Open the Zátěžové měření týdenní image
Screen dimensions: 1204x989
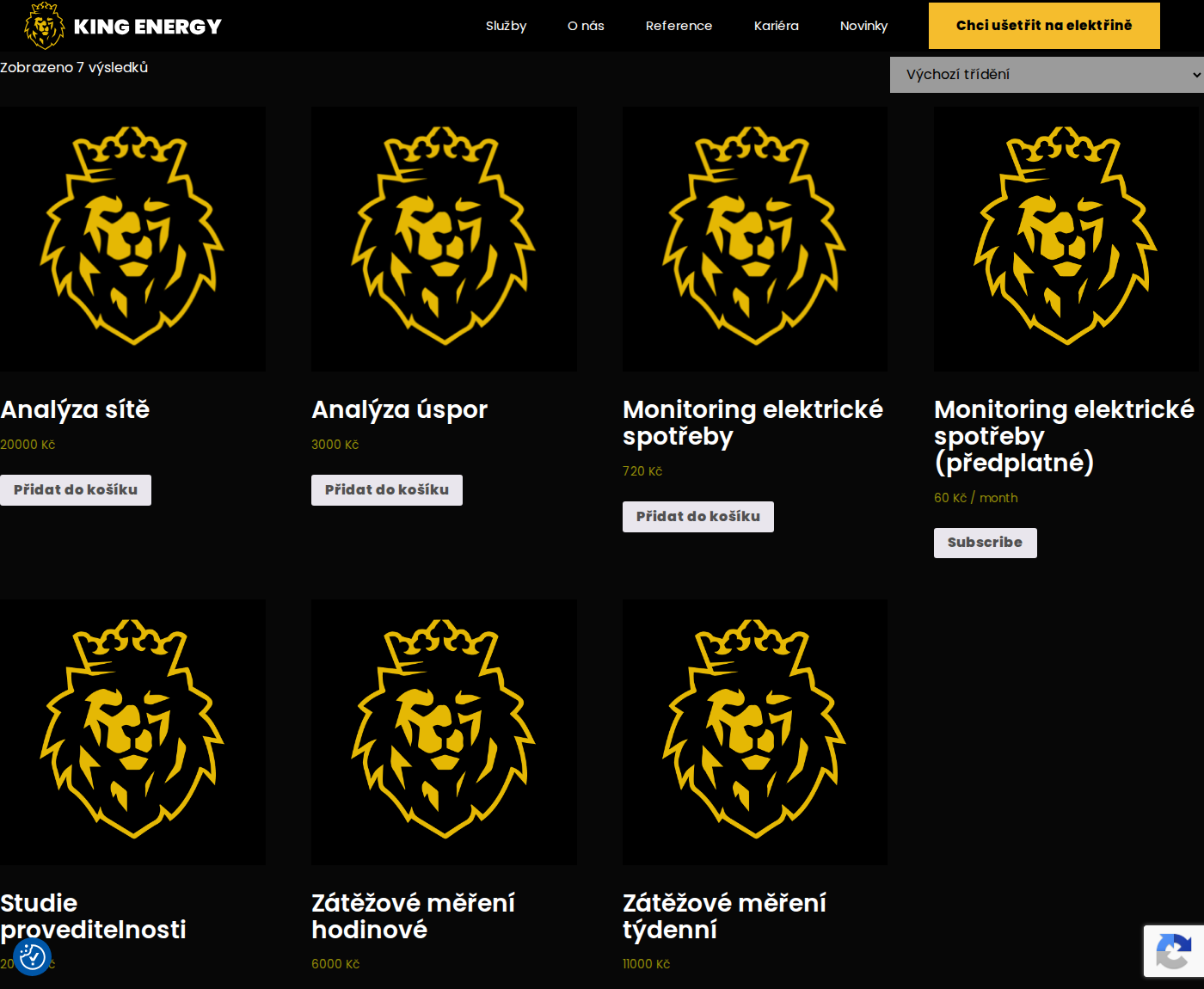755,732
